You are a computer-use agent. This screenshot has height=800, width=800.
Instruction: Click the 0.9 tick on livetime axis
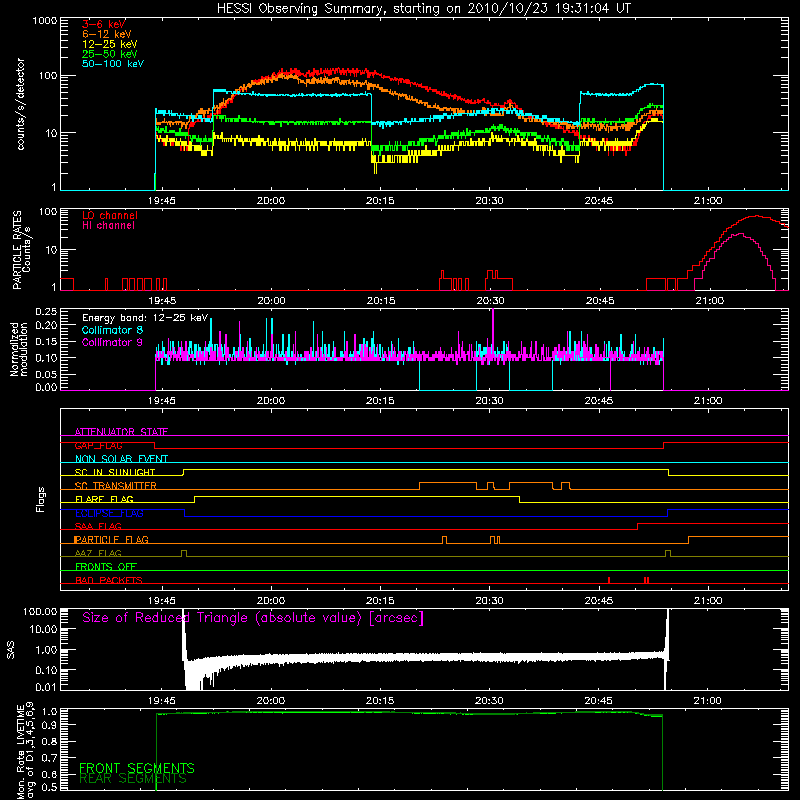(x=51, y=724)
